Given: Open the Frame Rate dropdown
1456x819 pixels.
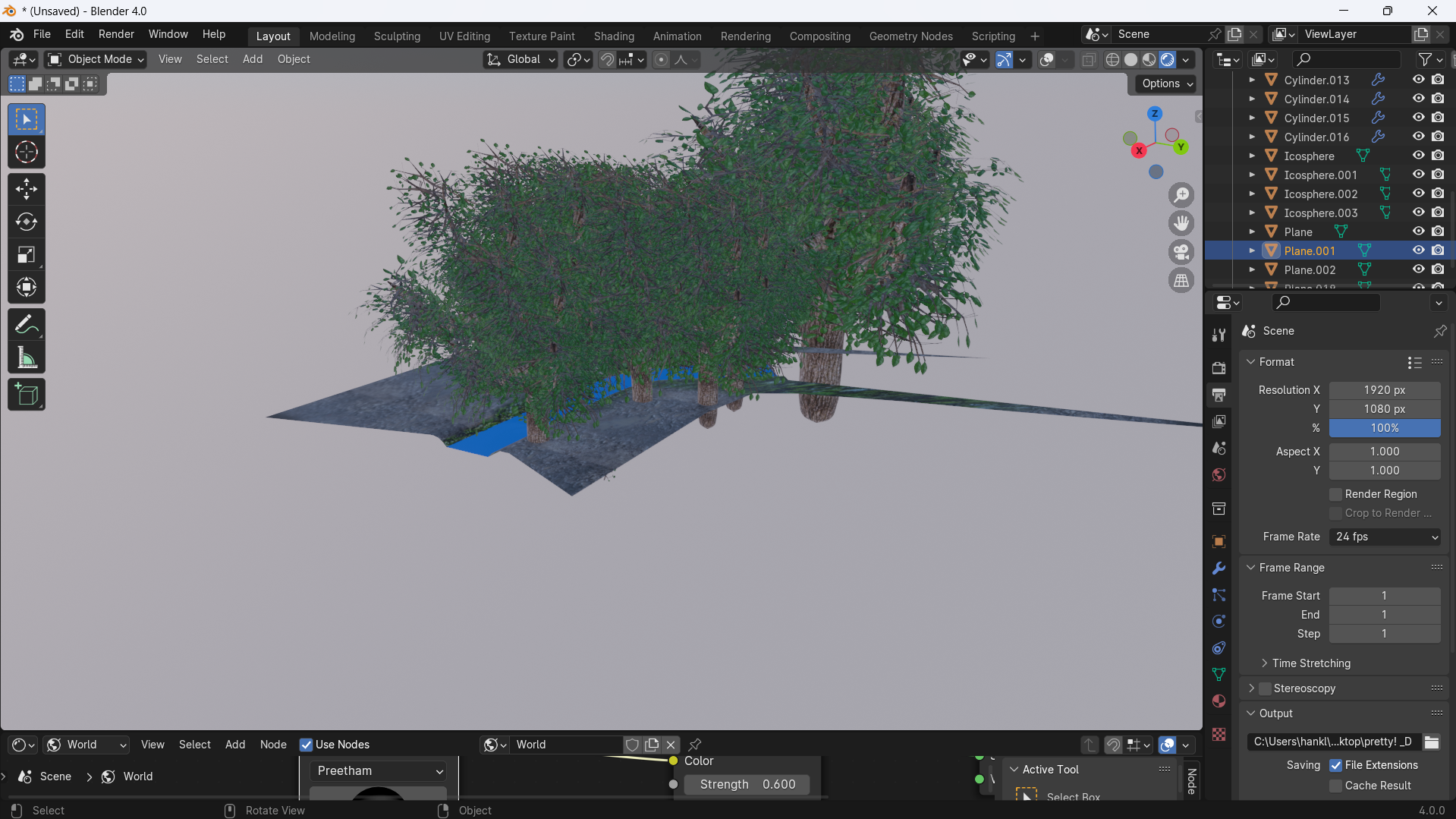Looking at the screenshot, I should click(x=1385, y=537).
